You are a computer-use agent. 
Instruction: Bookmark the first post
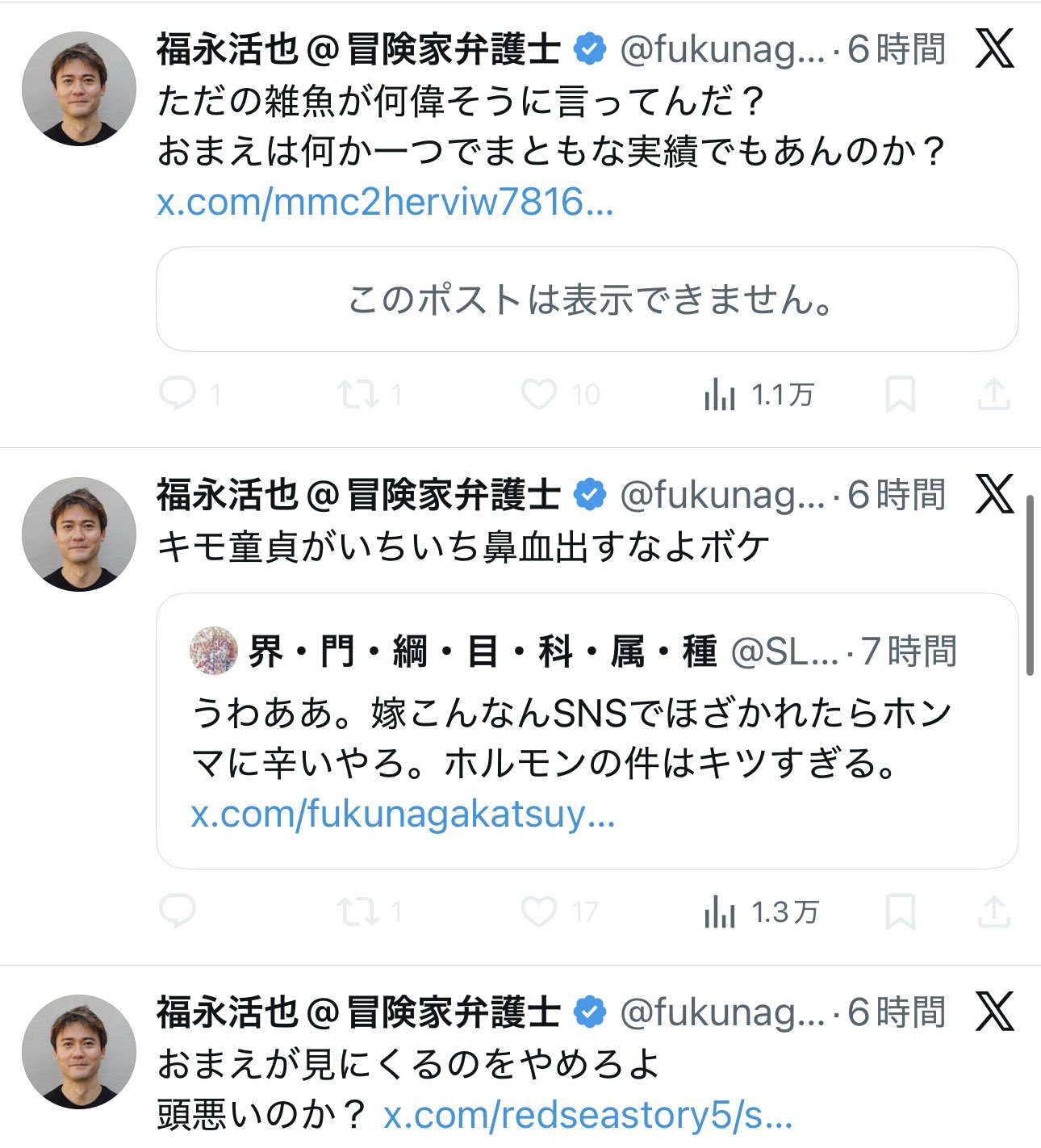click(900, 395)
